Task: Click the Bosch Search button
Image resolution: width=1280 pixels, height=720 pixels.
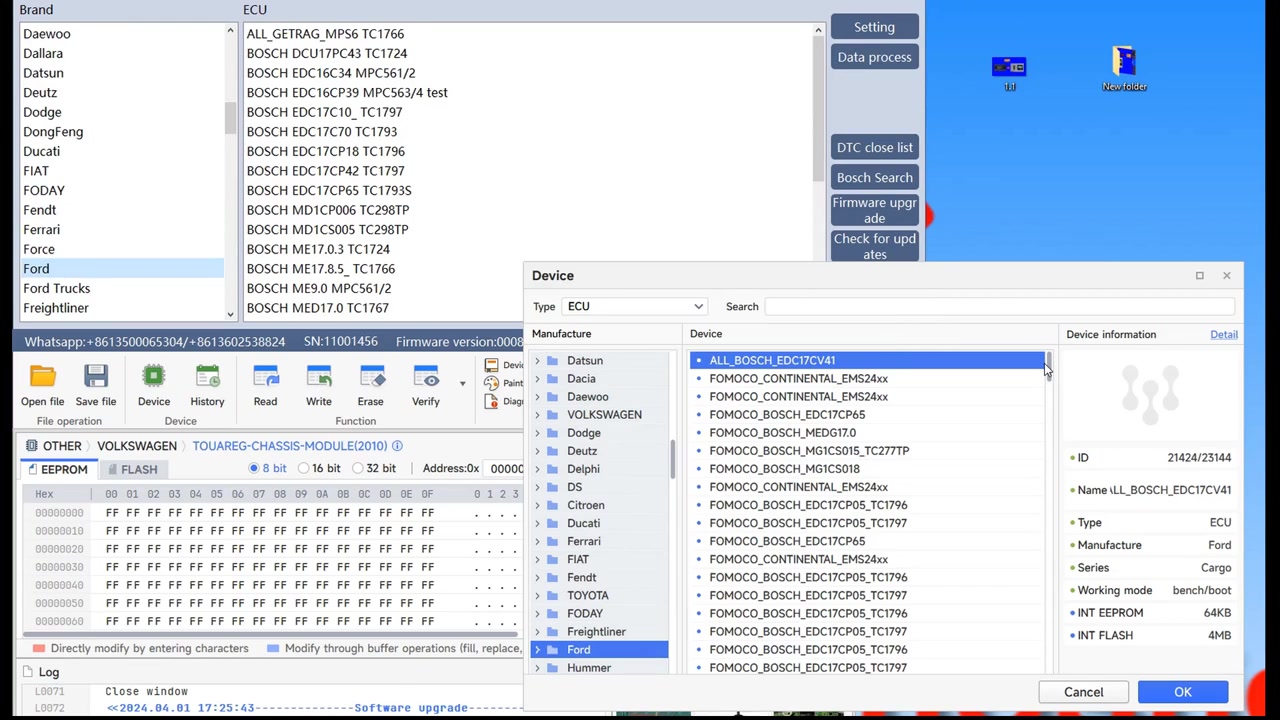Action: 874,178
